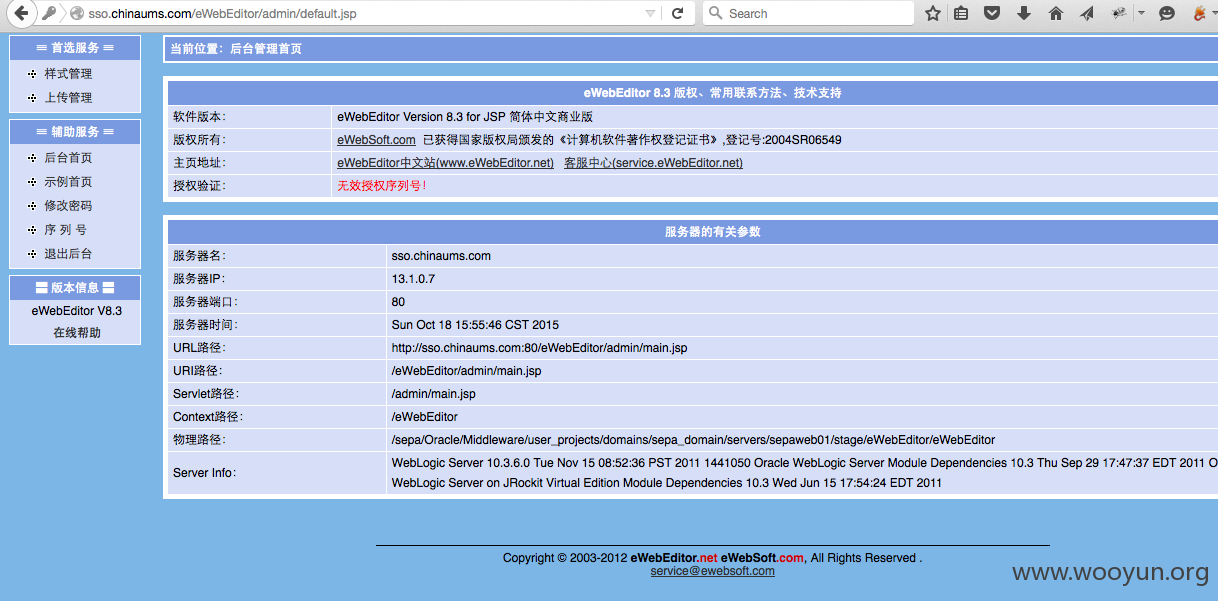The height and width of the screenshot is (601, 1218).
Task: Click the software version text eWebEditor Version 8.3
Action: click(465, 117)
